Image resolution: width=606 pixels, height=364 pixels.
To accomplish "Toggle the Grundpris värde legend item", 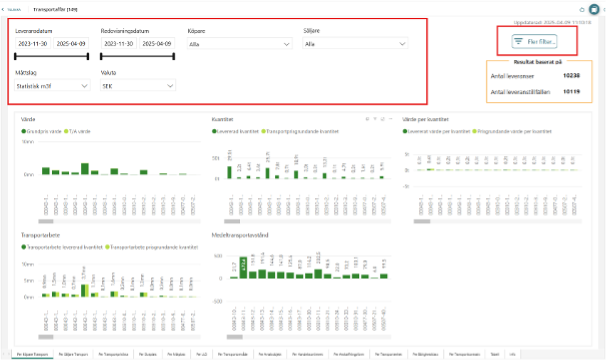I will tap(41, 131).
